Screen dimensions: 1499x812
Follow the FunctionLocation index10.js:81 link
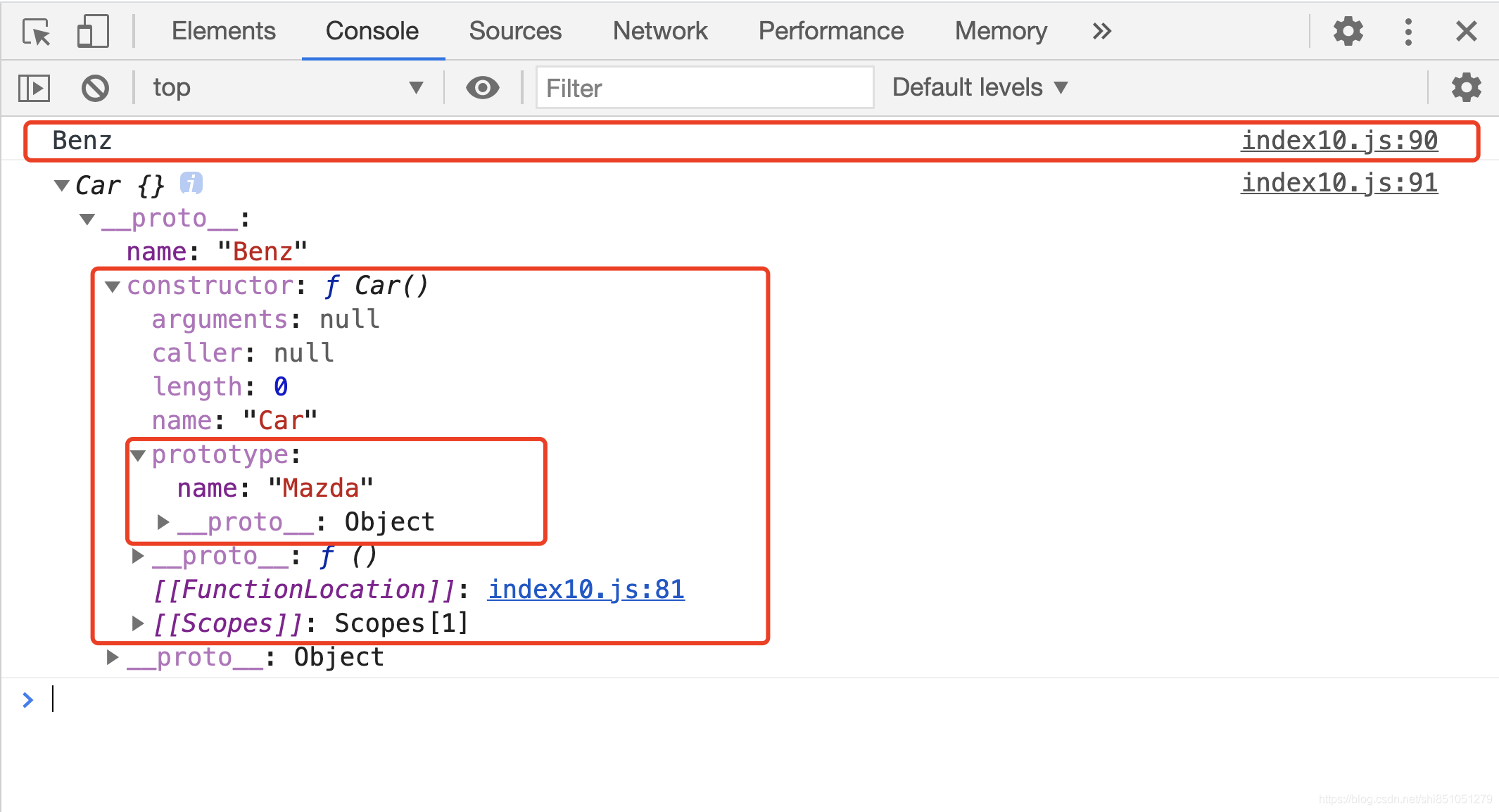click(586, 590)
